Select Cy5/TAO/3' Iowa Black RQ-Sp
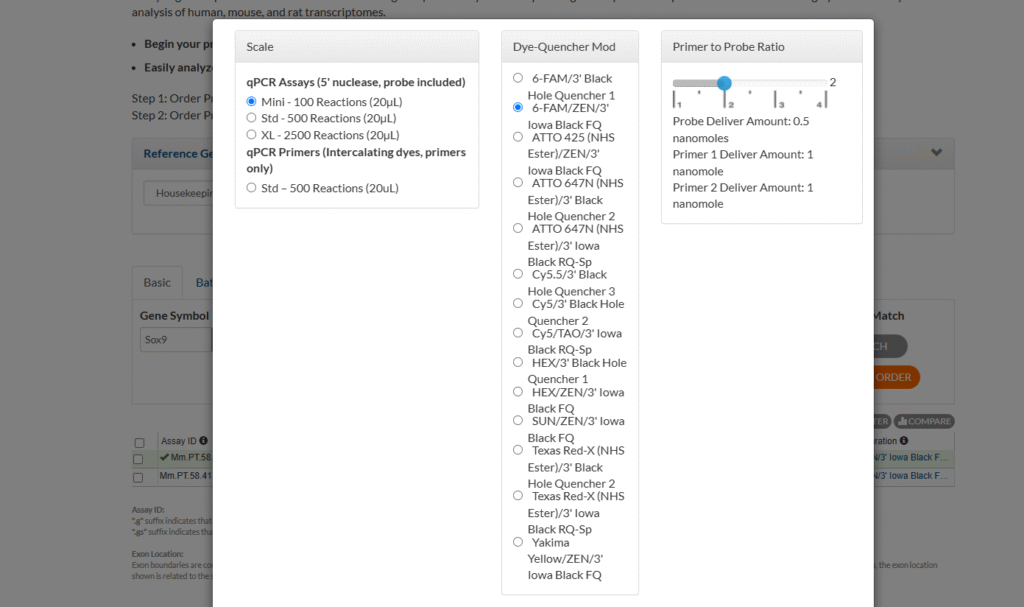The height and width of the screenshot is (607, 1024). point(517,333)
